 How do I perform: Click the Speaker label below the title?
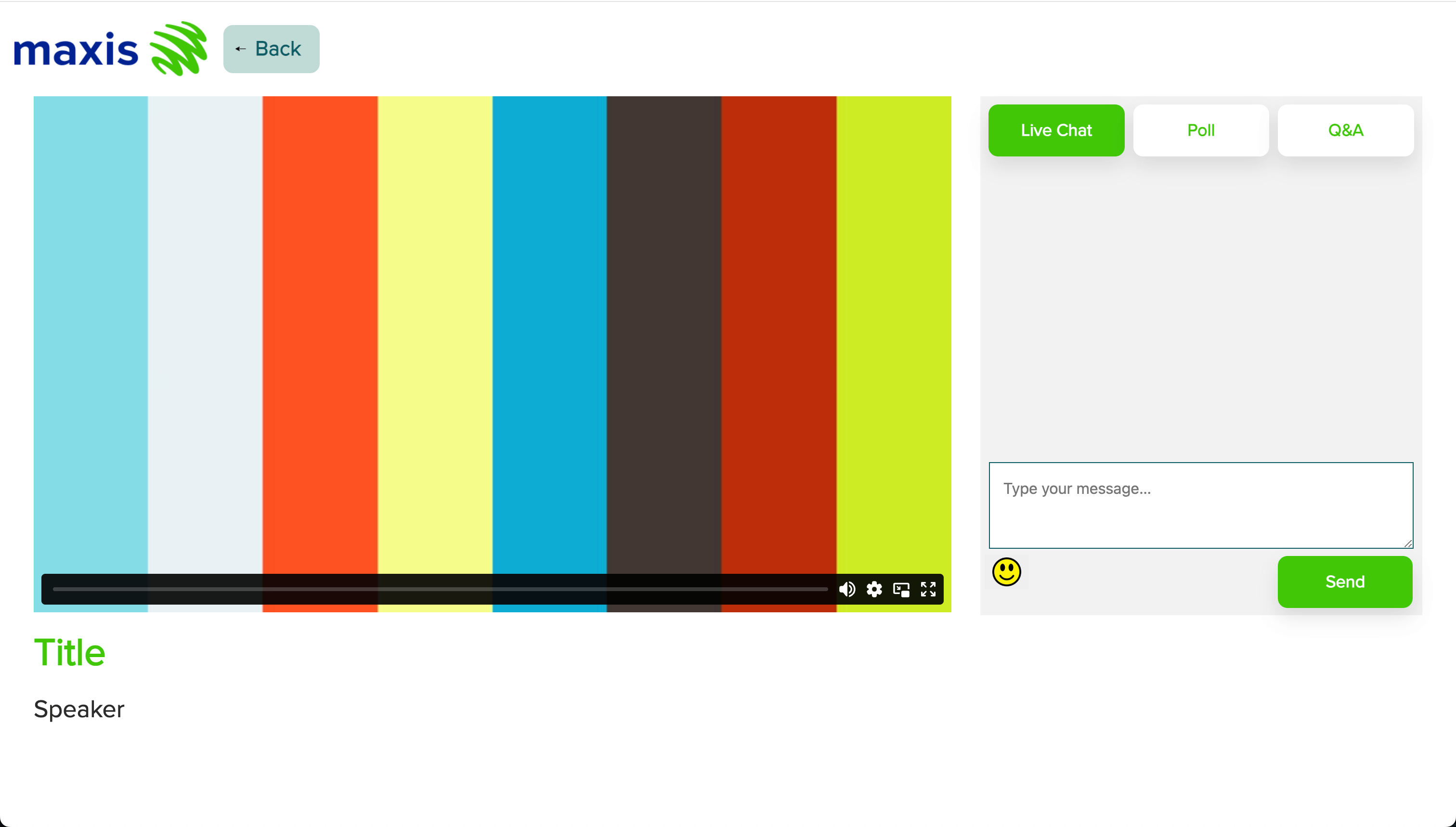coord(79,709)
